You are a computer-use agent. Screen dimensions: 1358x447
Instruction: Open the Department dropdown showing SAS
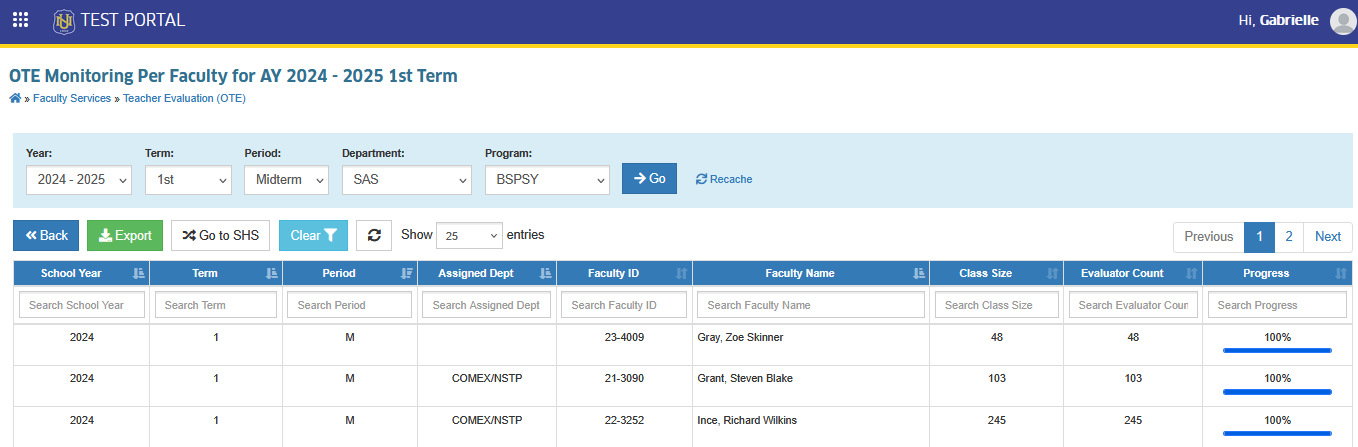click(406, 180)
